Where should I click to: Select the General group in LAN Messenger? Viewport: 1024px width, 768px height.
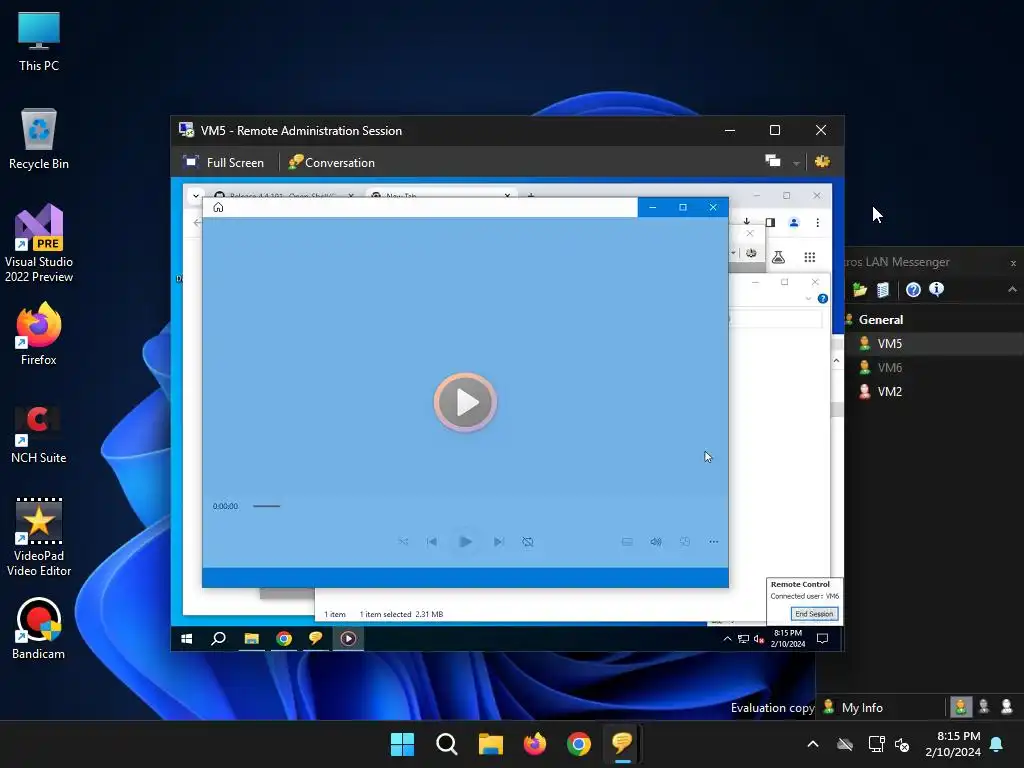(880, 319)
